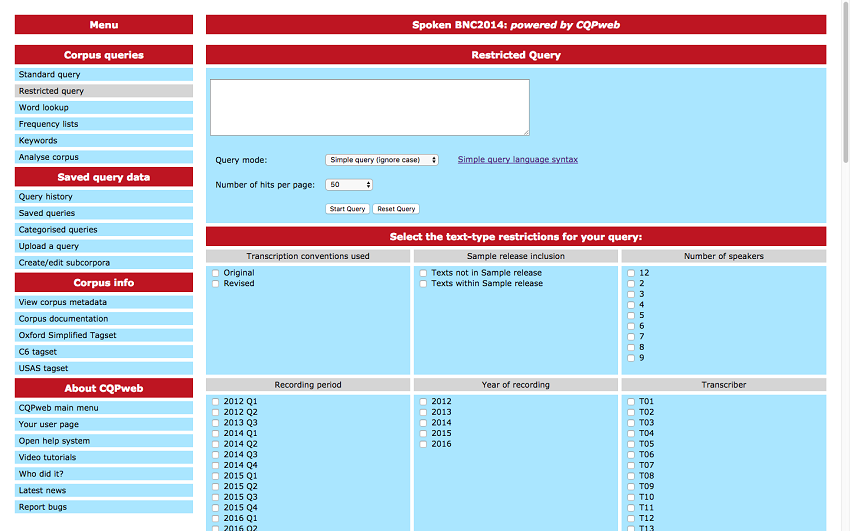Open Analyse corpus
Screen dimensions: 850x531
[x=104, y=157]
